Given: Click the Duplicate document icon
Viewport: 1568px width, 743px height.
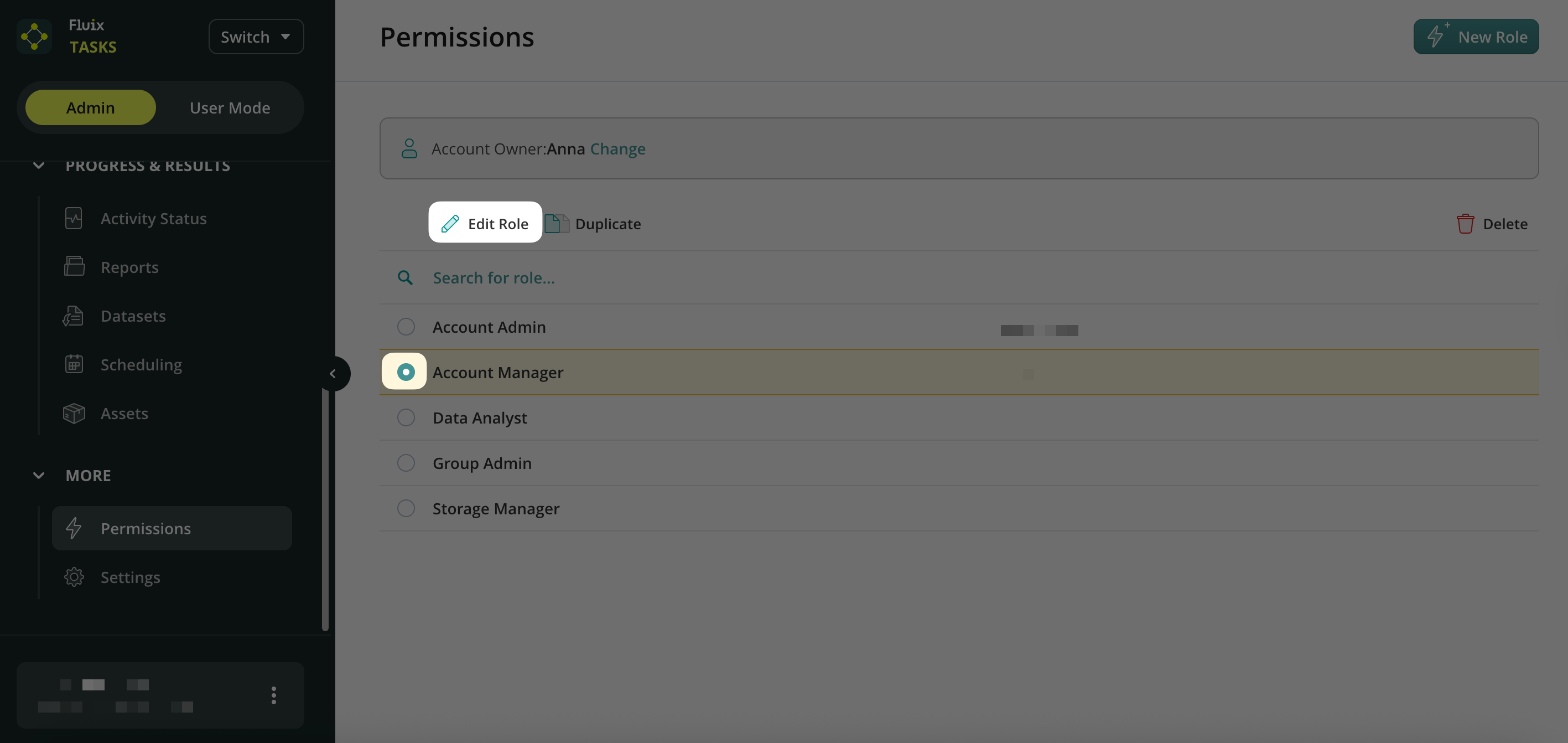Looking at the screenshot, I should click(555, 224).
